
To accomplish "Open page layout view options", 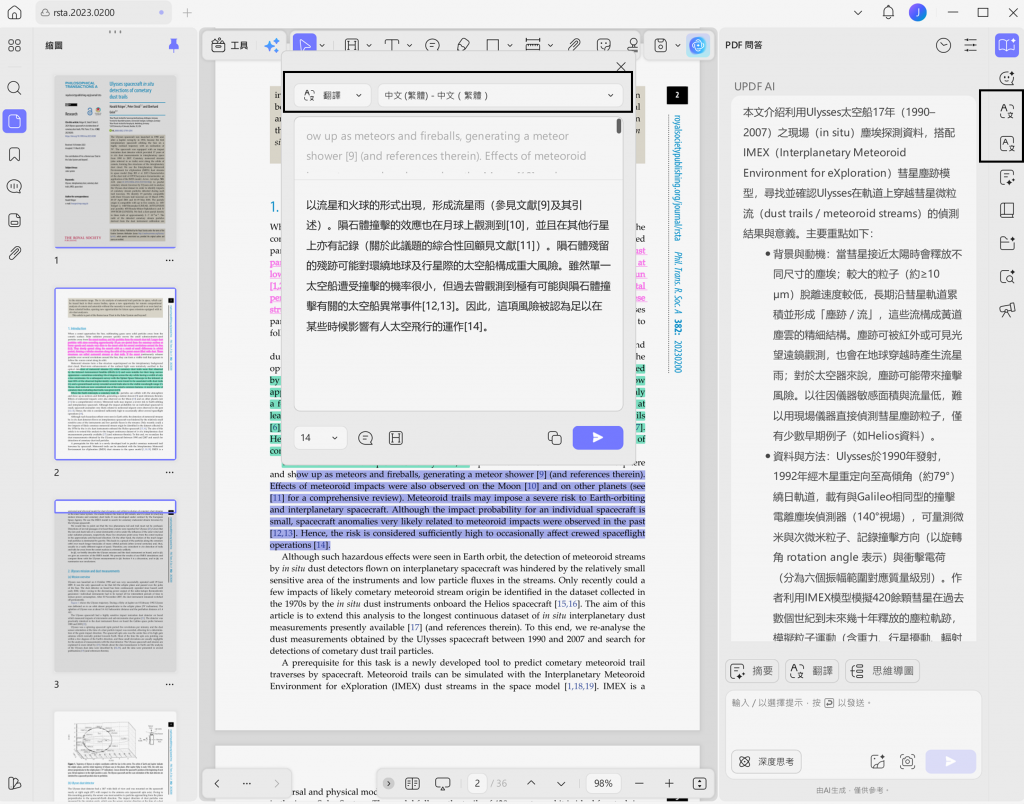I will pyautogui.click(x=412, y=783).
